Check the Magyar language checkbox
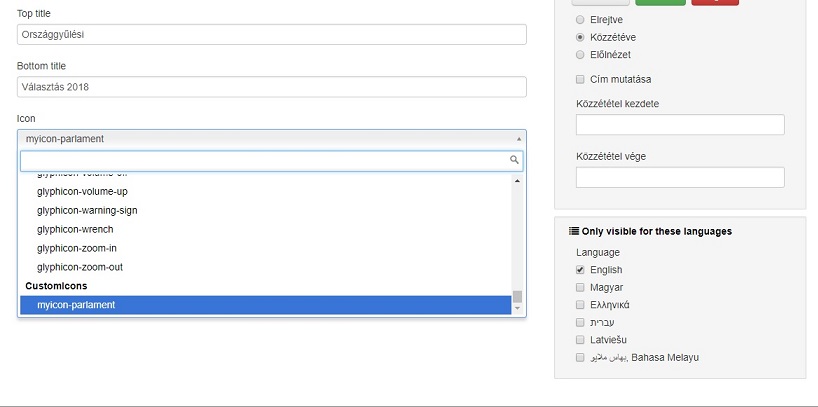 point(580,288)
